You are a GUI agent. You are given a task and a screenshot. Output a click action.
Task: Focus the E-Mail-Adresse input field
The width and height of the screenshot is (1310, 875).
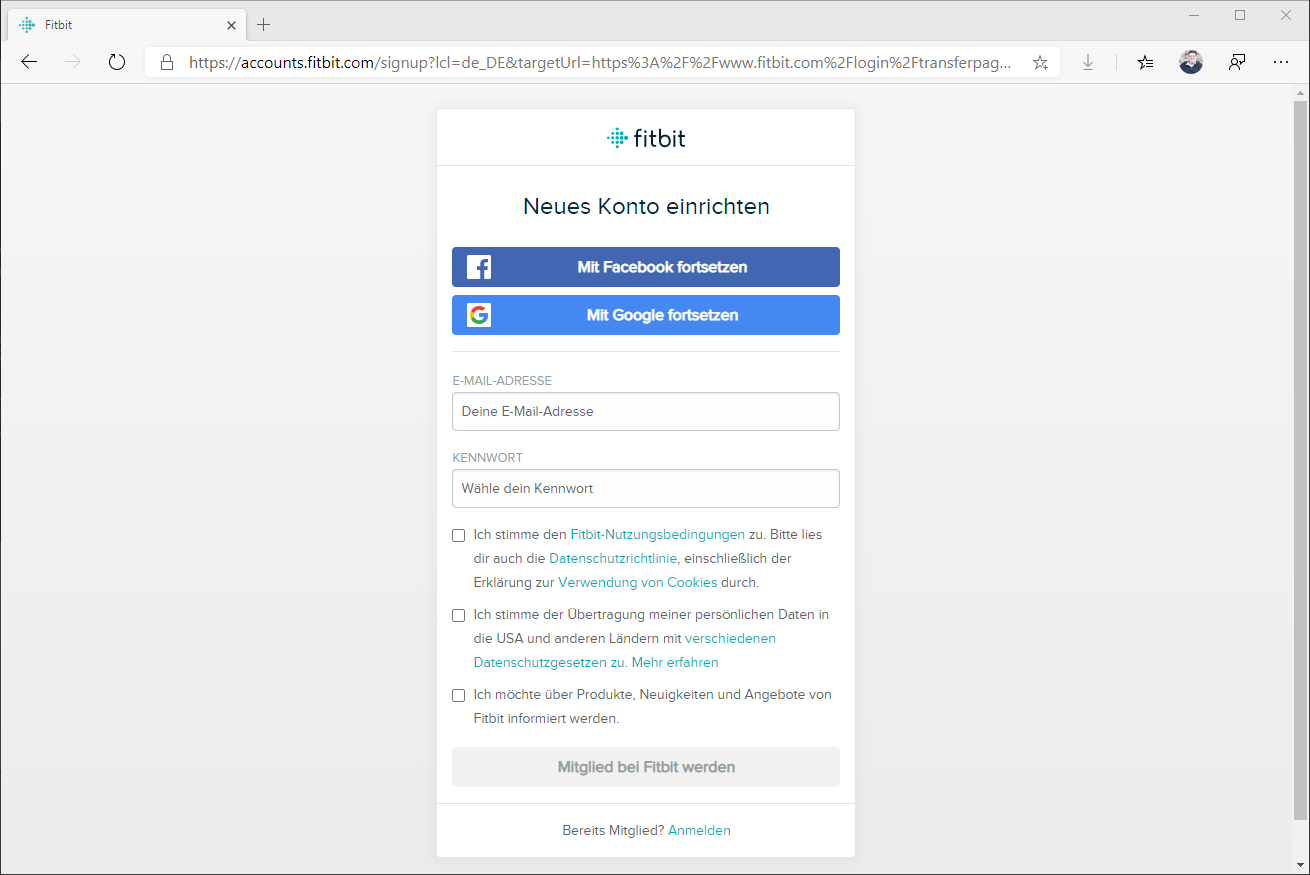(645, 411)
